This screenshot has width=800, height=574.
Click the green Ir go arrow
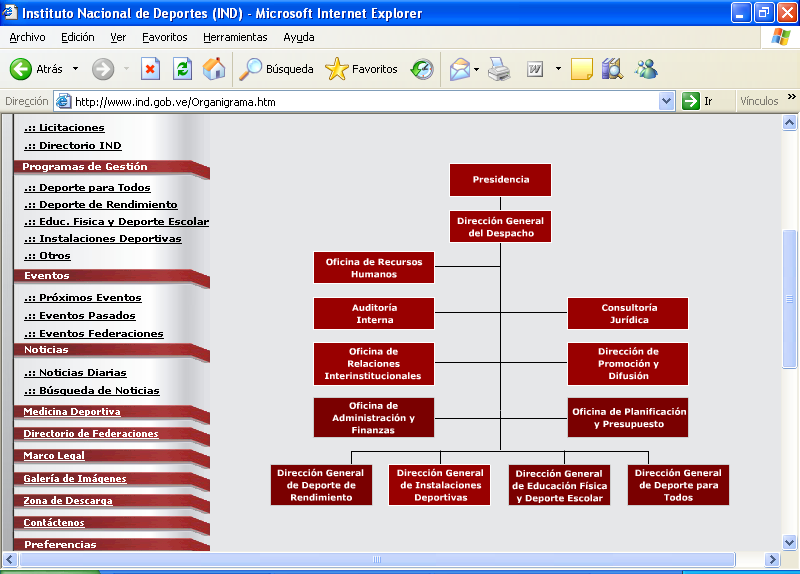[x=690, y=101]
